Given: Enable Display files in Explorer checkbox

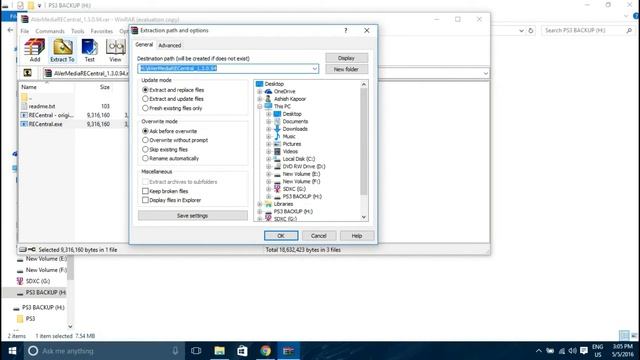Looking at the screenshot, I should coord(145,200).
